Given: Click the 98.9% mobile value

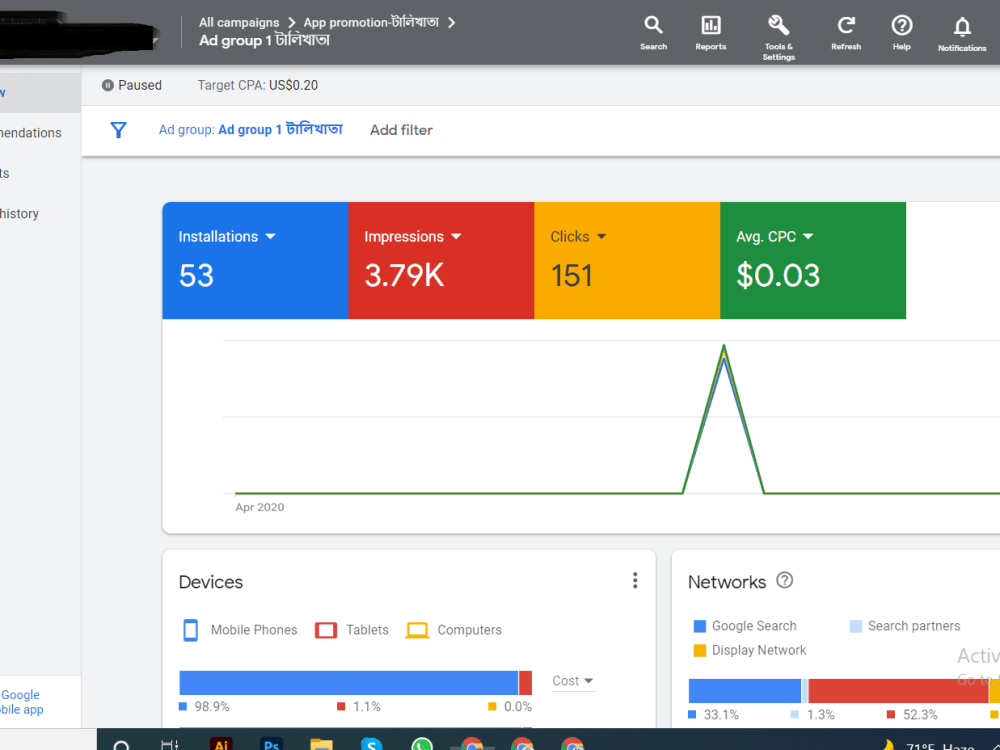Looking at the screenshot, I should (x=212, y=707).
